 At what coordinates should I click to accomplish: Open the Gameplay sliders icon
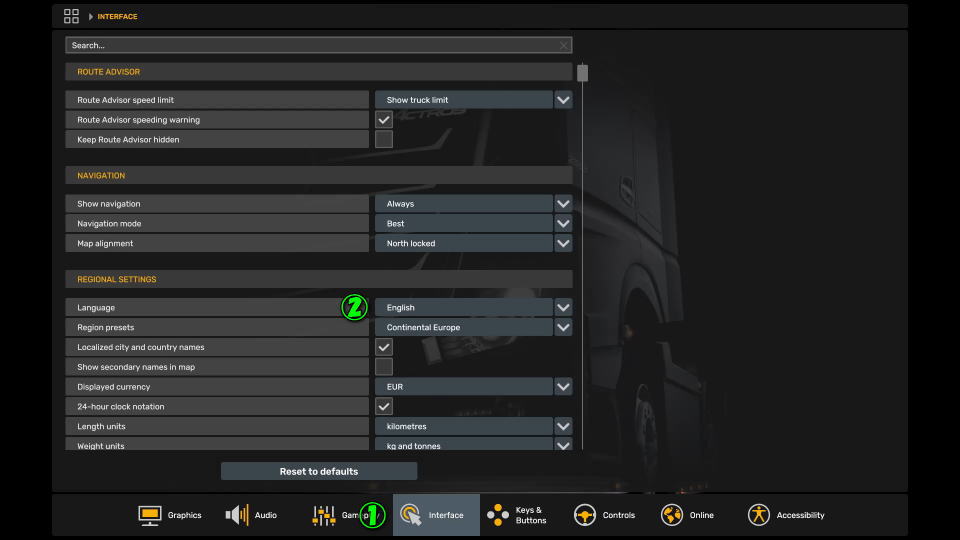pos(324,515)
